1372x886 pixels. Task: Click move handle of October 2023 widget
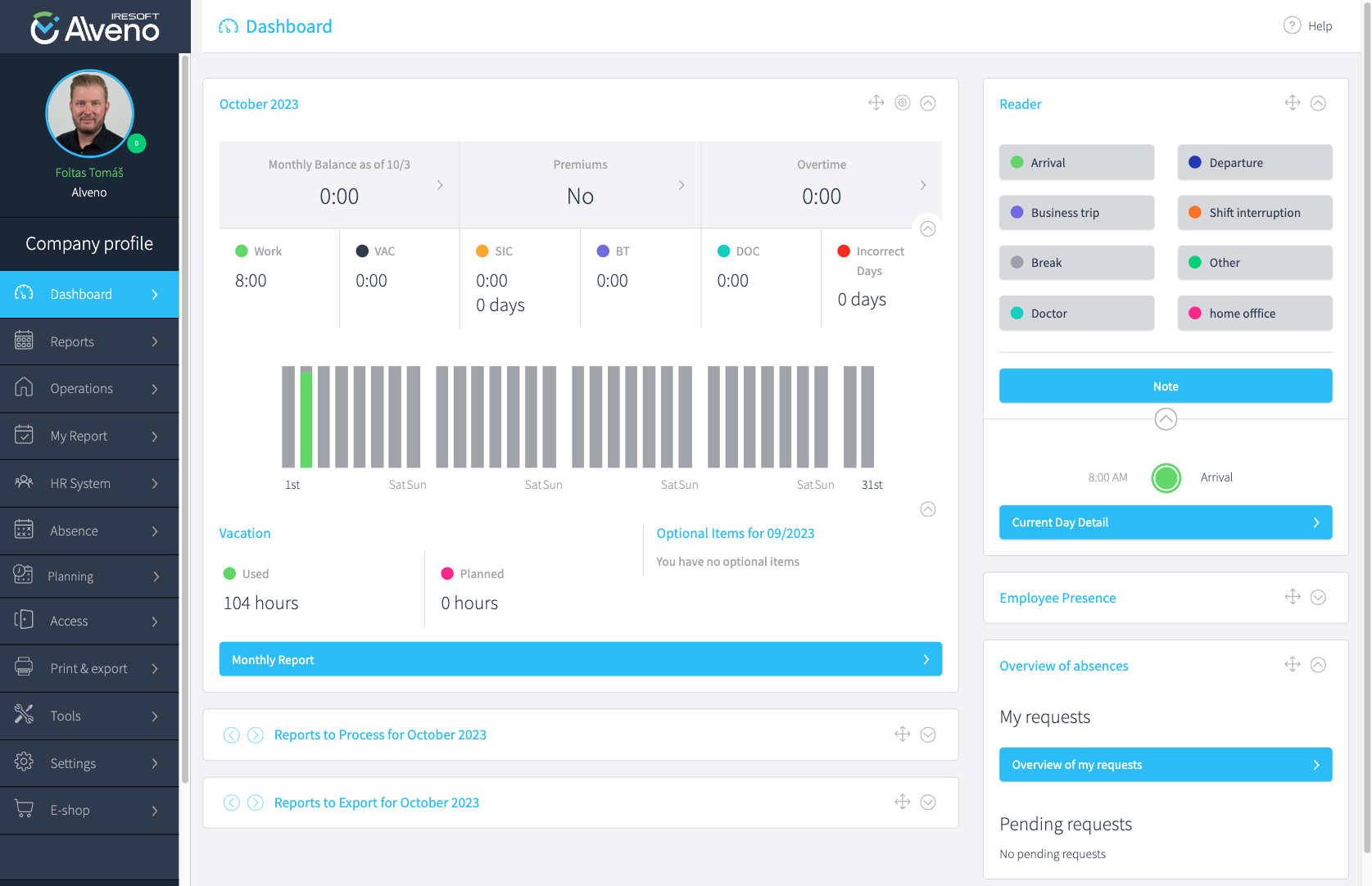[x=876, y=103]
